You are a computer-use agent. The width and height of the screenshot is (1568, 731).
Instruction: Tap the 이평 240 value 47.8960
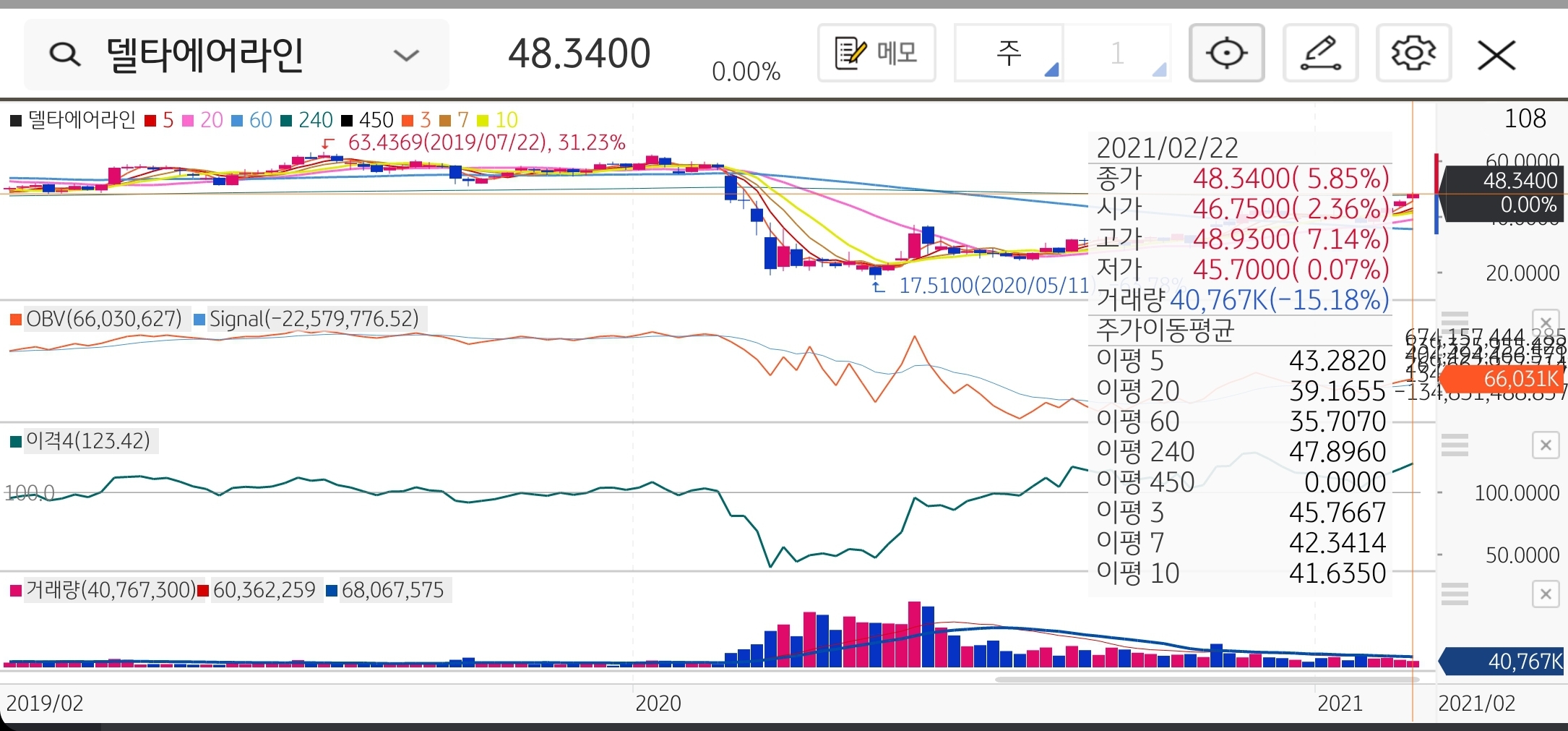click(x=1337, y=451)
